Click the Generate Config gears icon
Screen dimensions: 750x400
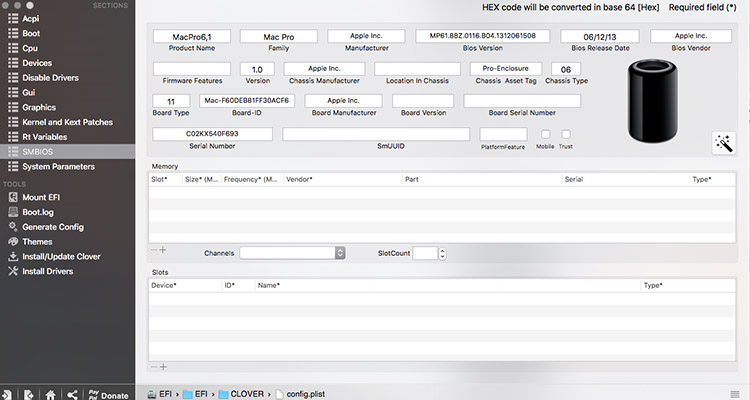[x=13, y=227]
